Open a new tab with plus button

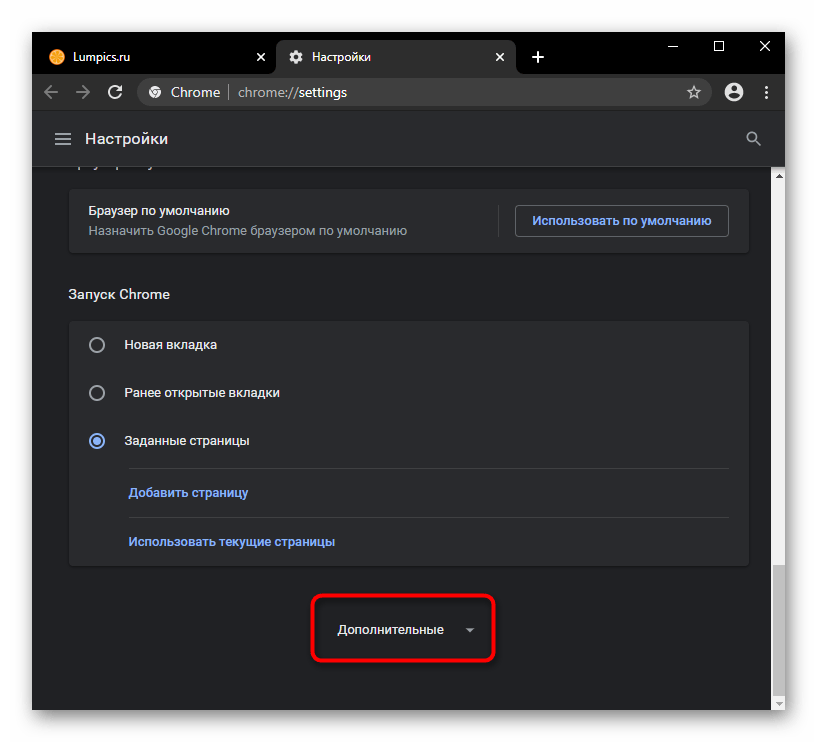coord(538,57)
